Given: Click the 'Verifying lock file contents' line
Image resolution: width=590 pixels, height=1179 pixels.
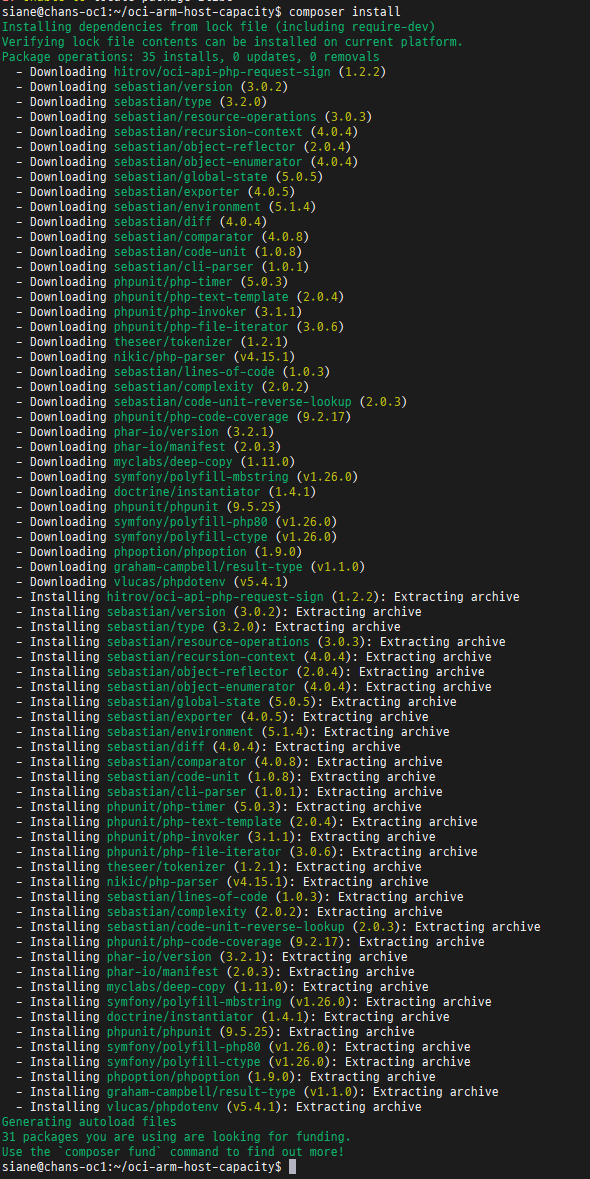Looking at the screenshot, I should click(x=232, y=41).
